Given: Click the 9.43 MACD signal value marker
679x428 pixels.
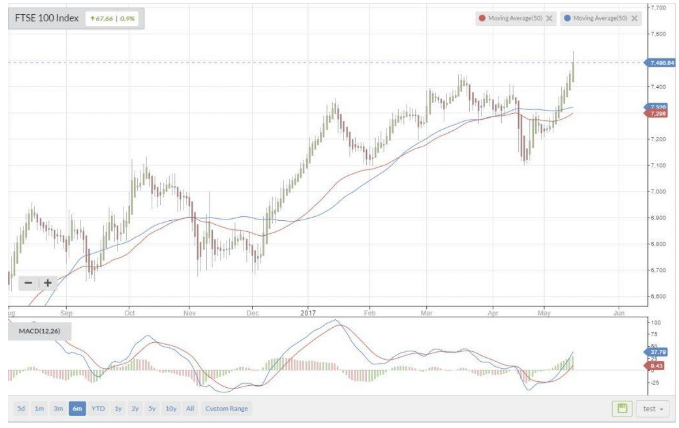Looking at the screenshot, I should tap(656, 366).
